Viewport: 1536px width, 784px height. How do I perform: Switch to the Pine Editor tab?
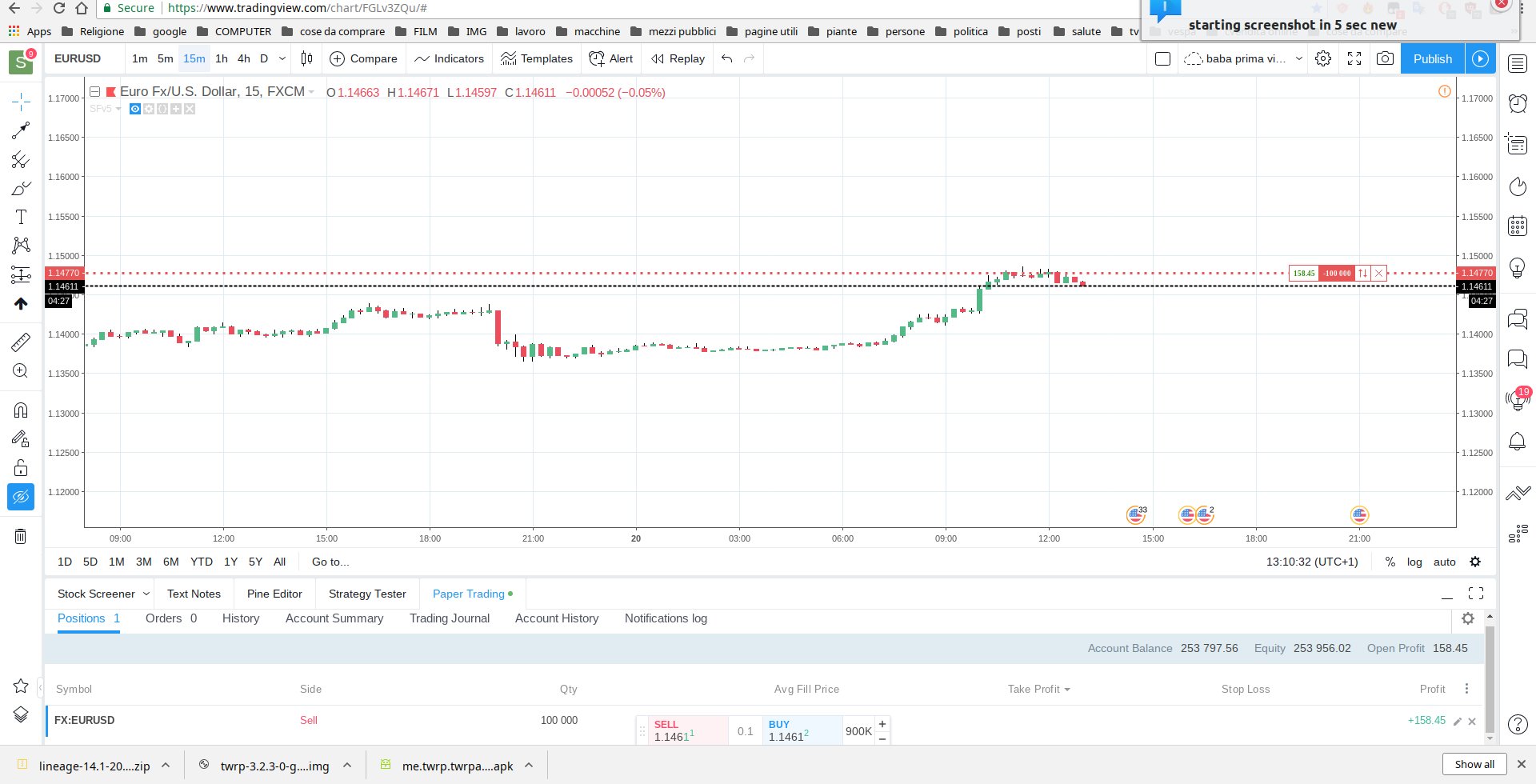point(274,594)
